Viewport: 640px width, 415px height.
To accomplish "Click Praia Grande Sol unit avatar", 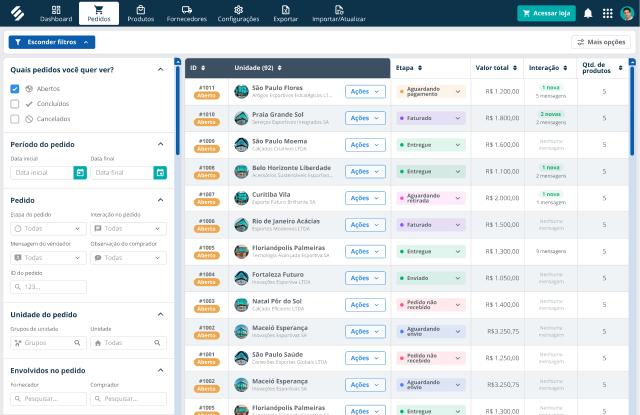I will click(x=241, y=118).
